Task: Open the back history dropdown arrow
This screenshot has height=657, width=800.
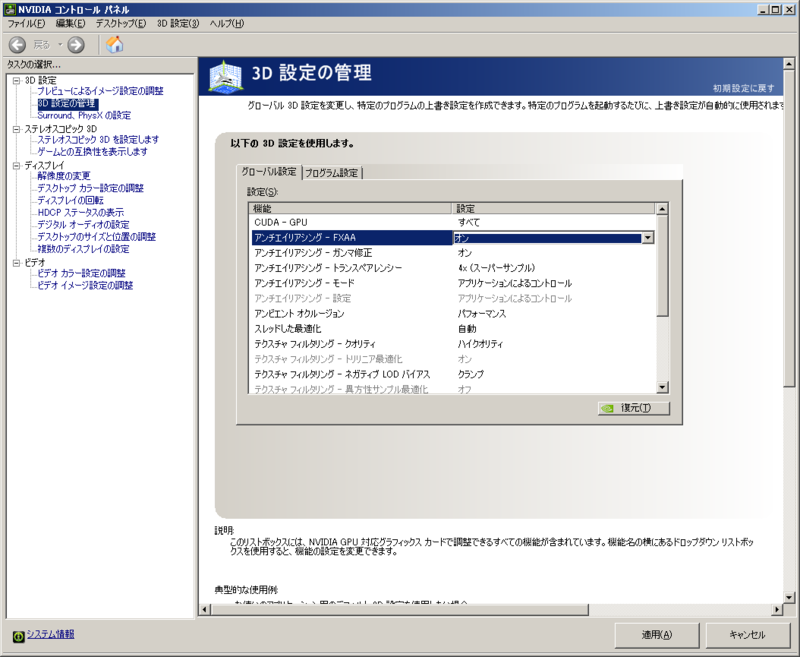Action: coord(60,45)
